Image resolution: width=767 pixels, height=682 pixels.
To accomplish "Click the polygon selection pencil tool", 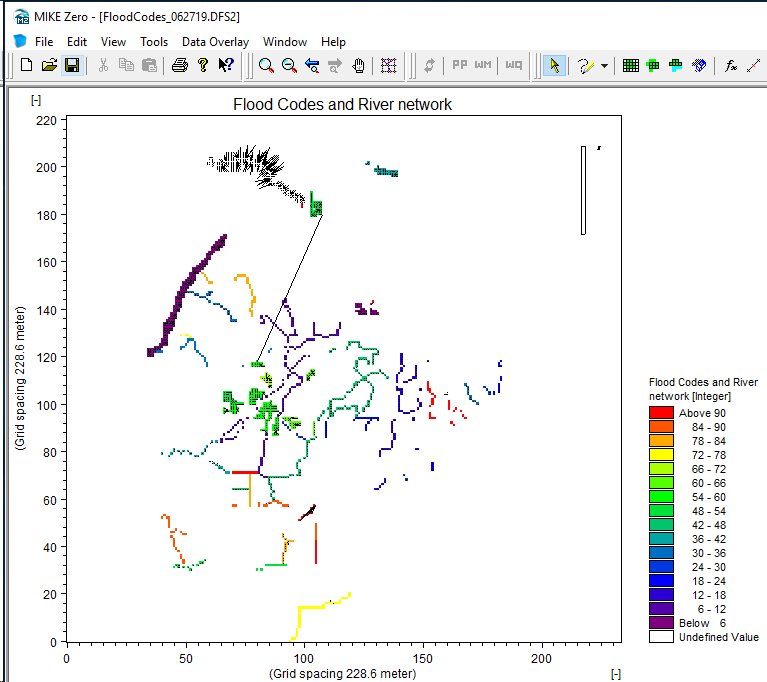I will click(x=586, y=65).
